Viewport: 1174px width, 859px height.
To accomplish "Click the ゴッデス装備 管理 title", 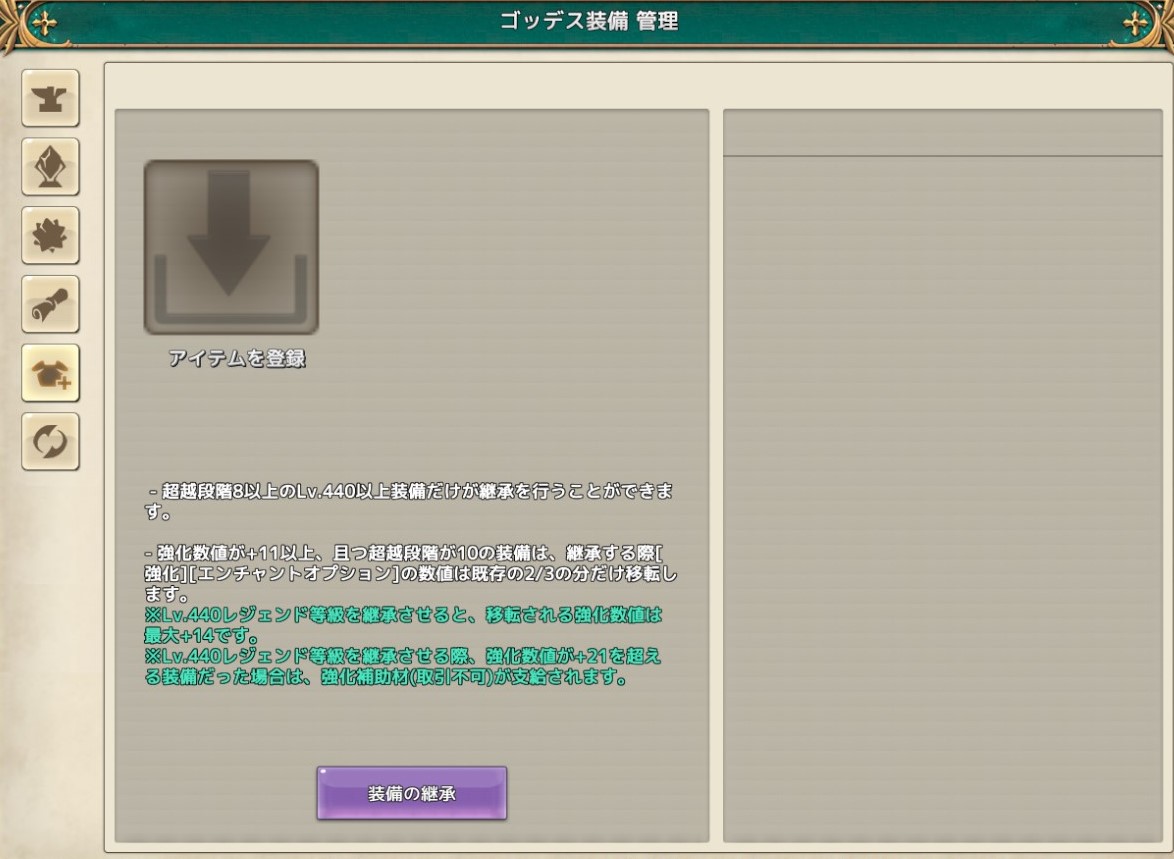I will [x=588, y=21].
